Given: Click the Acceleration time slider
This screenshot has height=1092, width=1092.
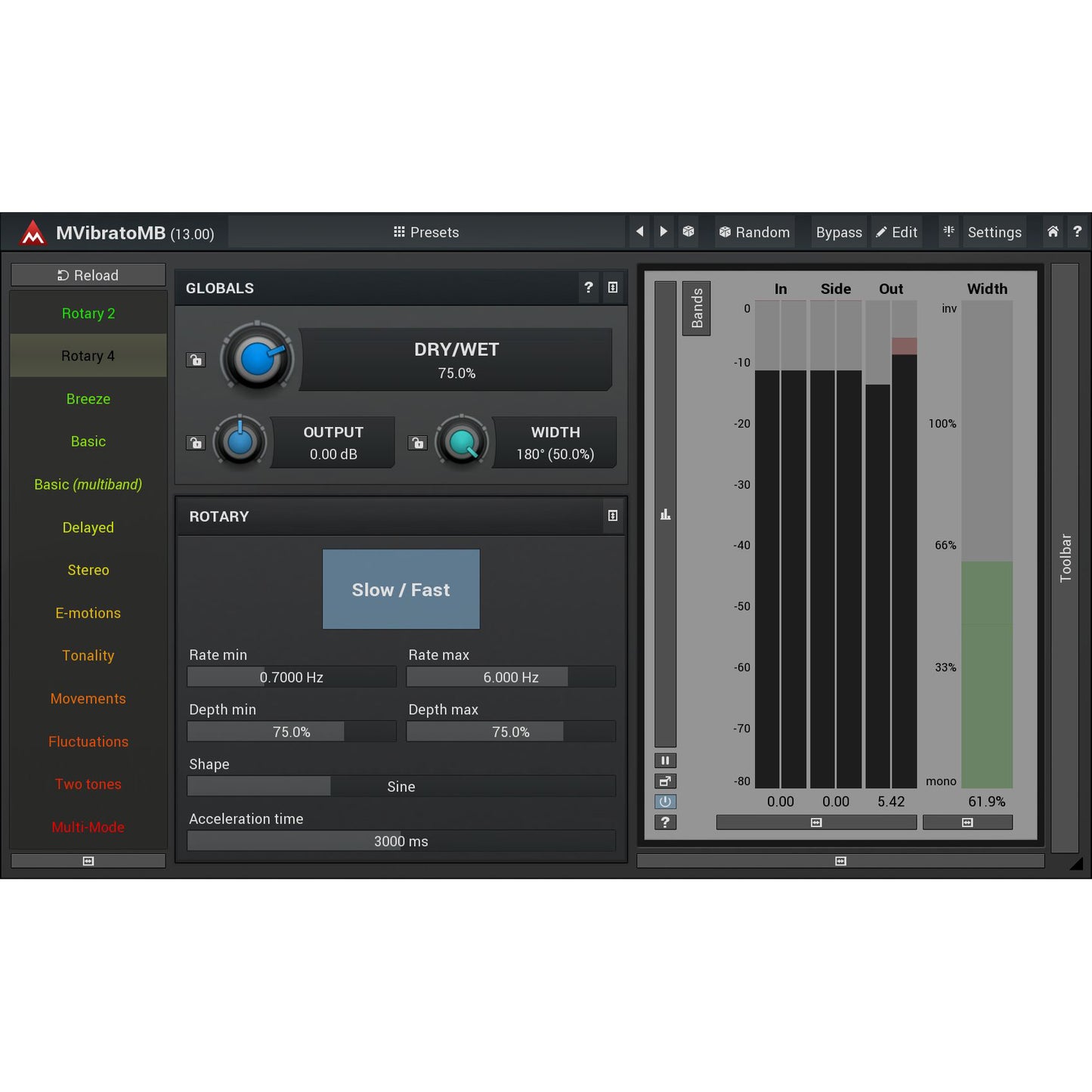Looking at the screenshot, I should click(x=401, y=841).
